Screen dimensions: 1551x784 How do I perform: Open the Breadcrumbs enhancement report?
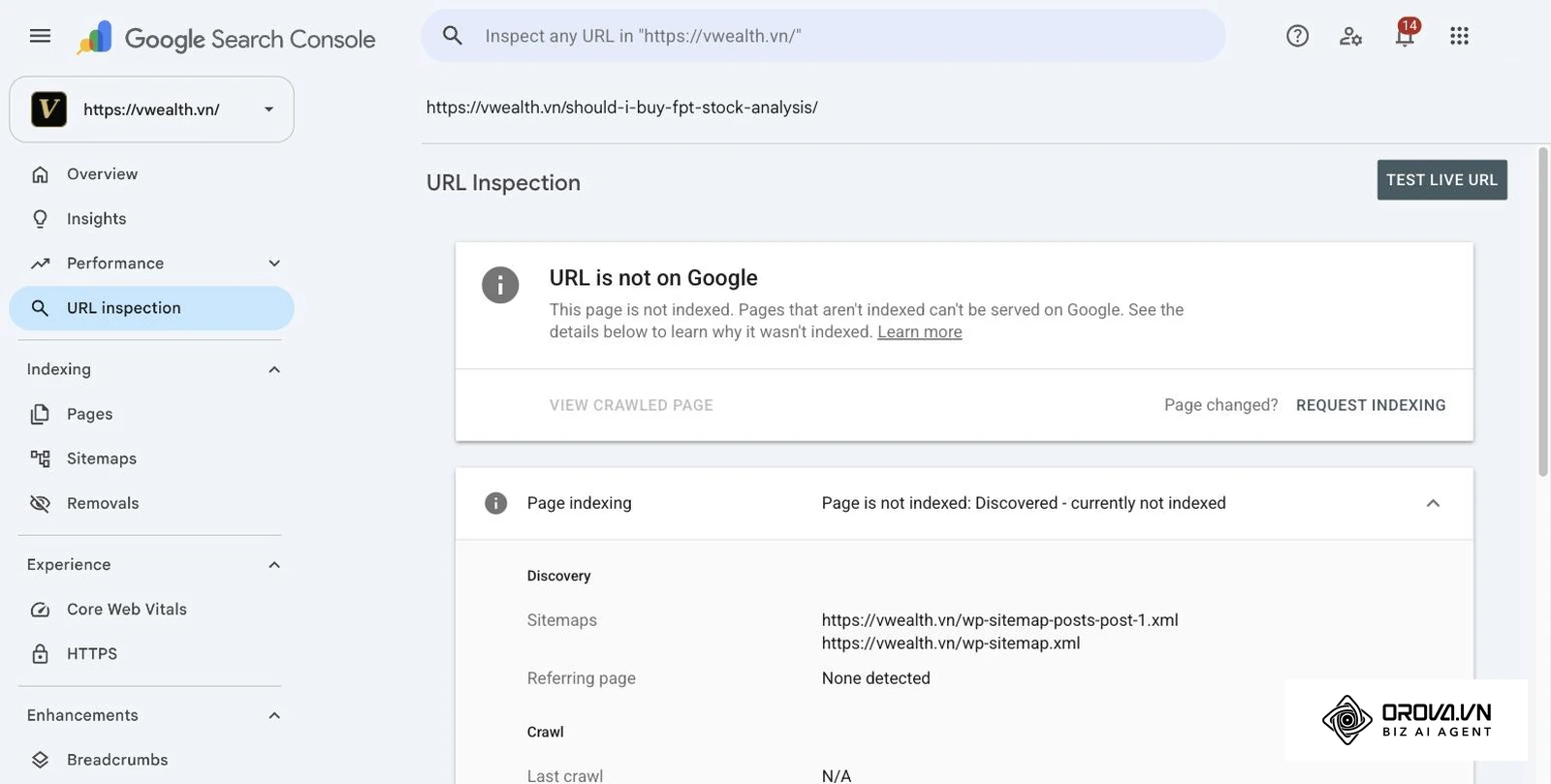(x=151, y=760)
